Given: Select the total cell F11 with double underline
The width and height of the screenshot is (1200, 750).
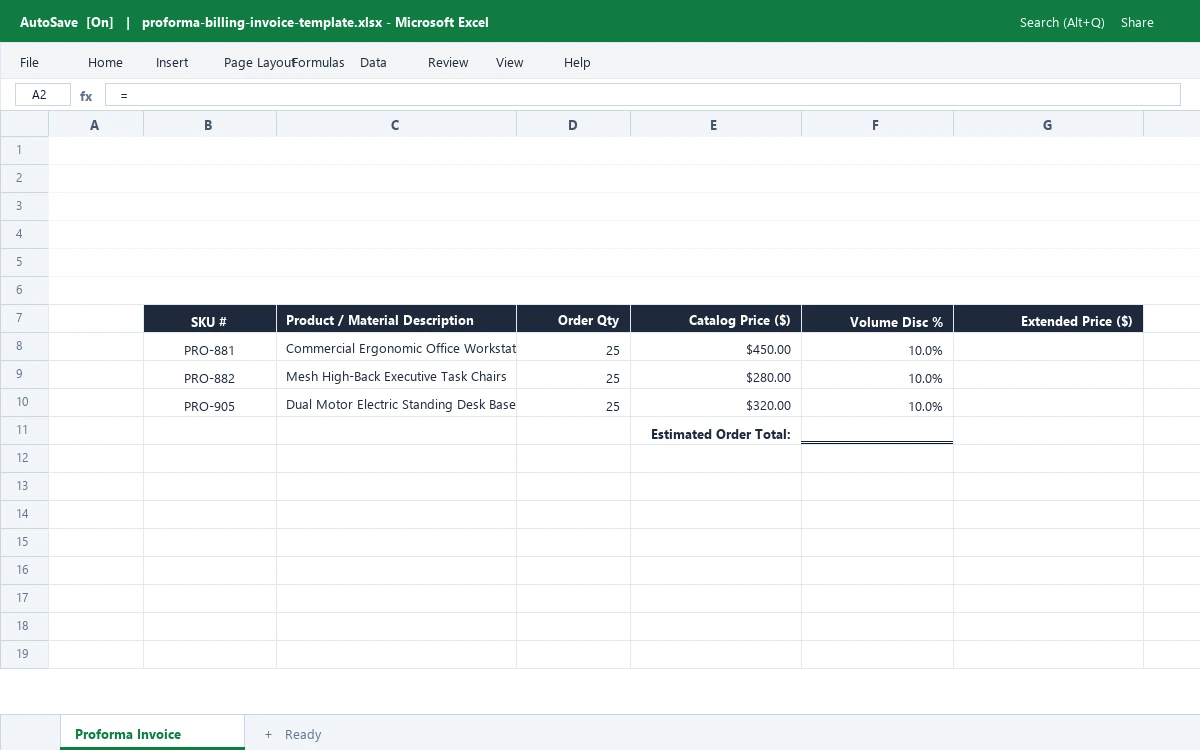Looking at the screenshot, I should (877, 431).
